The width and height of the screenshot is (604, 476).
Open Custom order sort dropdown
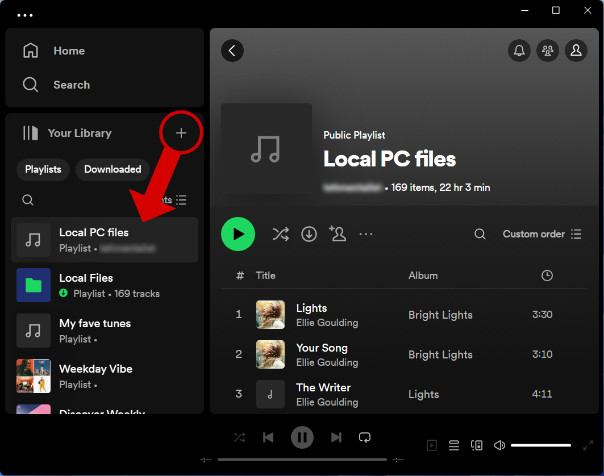pos(542,234)
